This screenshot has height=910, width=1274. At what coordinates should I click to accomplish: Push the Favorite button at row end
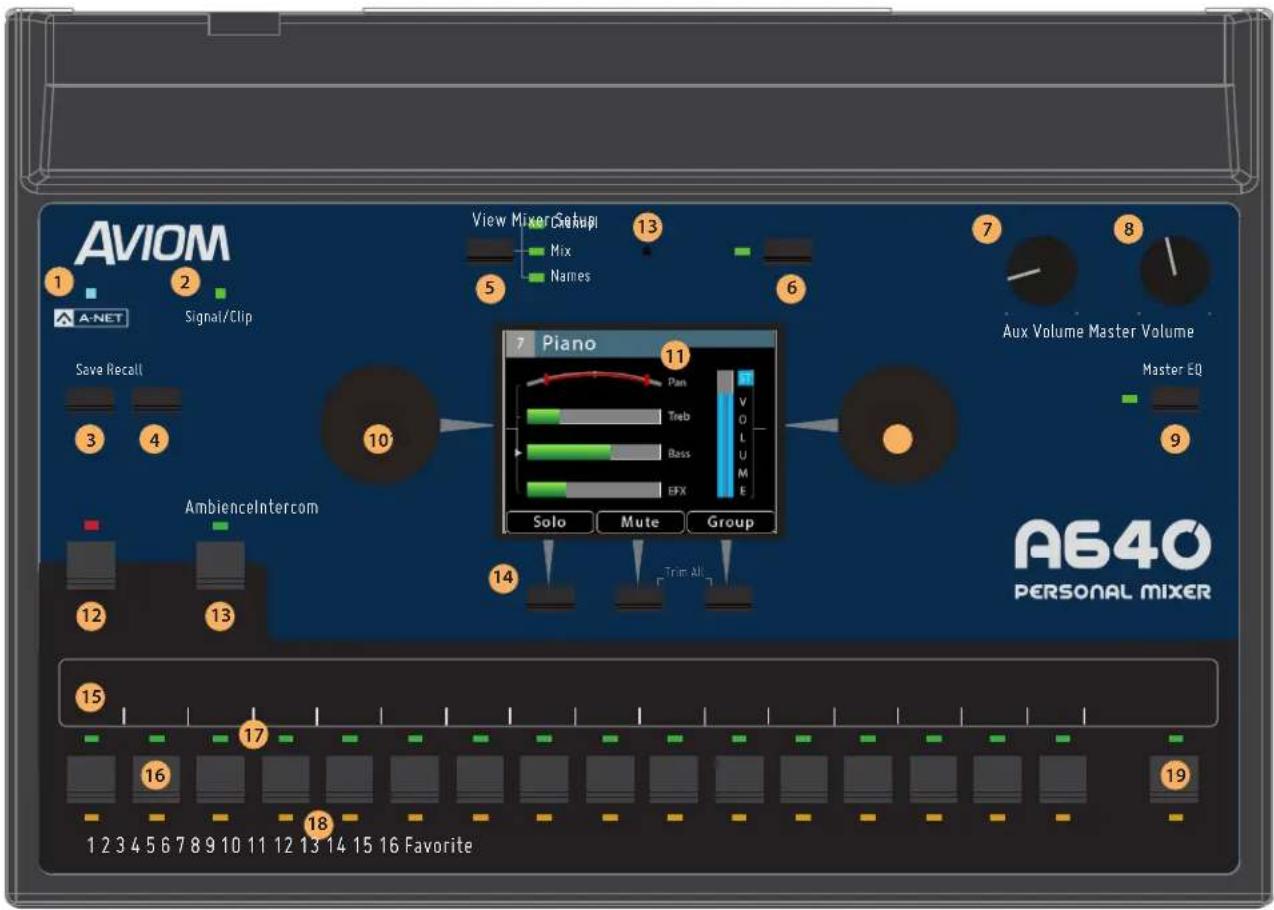coord(1175,780)
